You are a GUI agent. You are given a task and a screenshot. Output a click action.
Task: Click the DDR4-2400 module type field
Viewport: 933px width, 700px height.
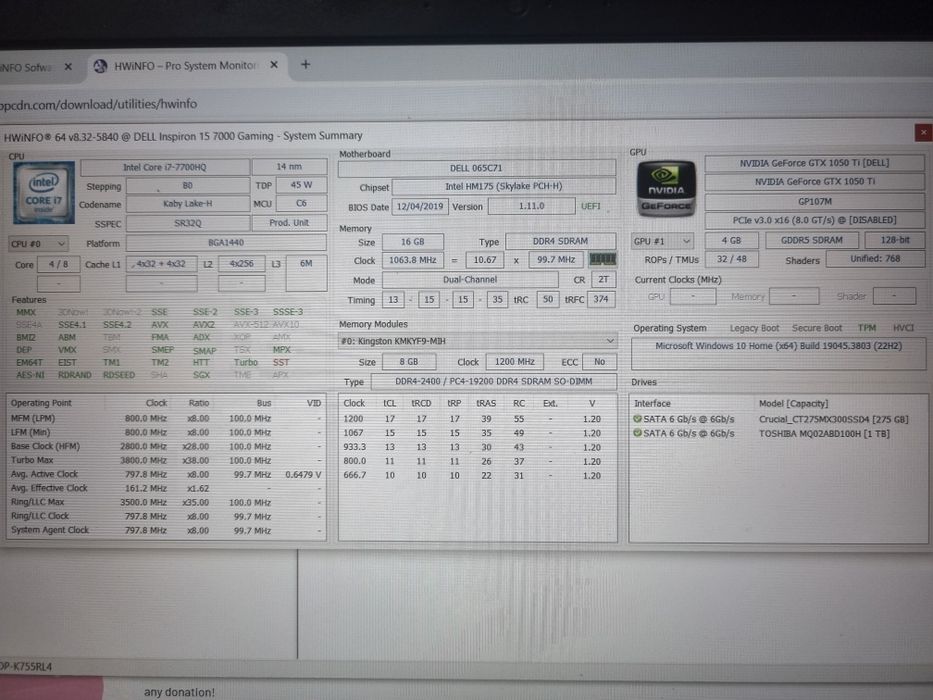pos(493,381)
